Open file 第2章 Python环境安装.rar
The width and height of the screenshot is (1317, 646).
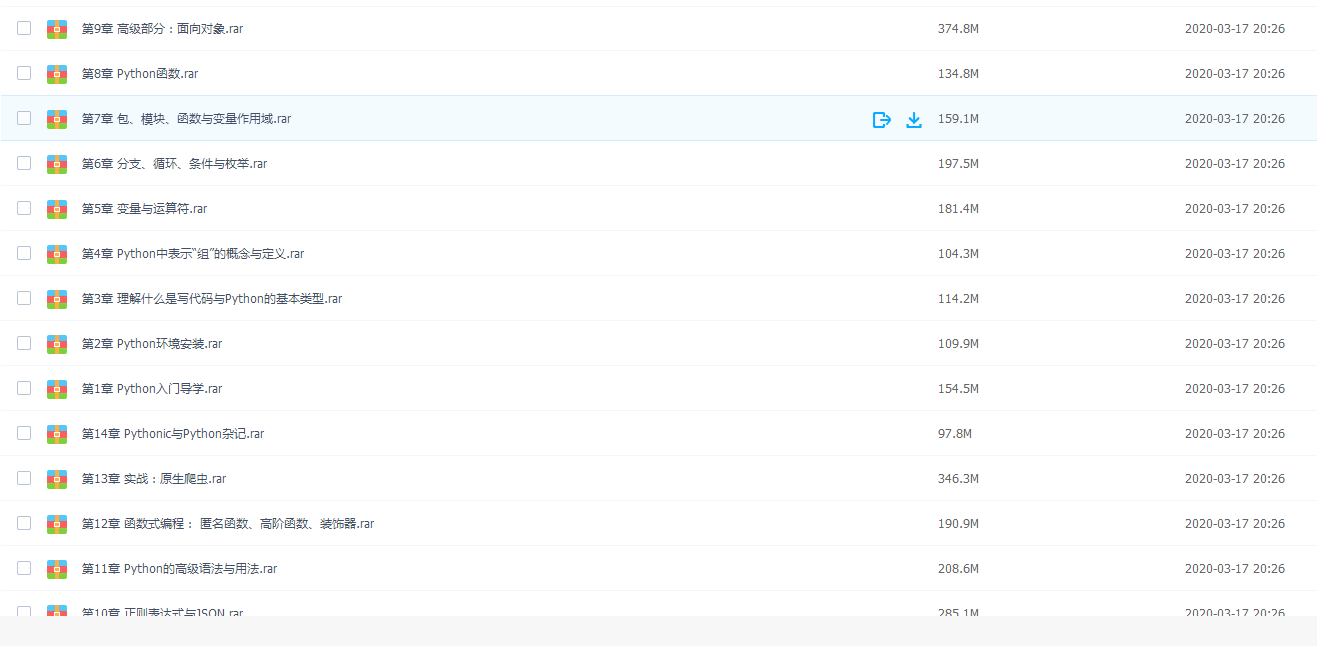pos(152,344)
